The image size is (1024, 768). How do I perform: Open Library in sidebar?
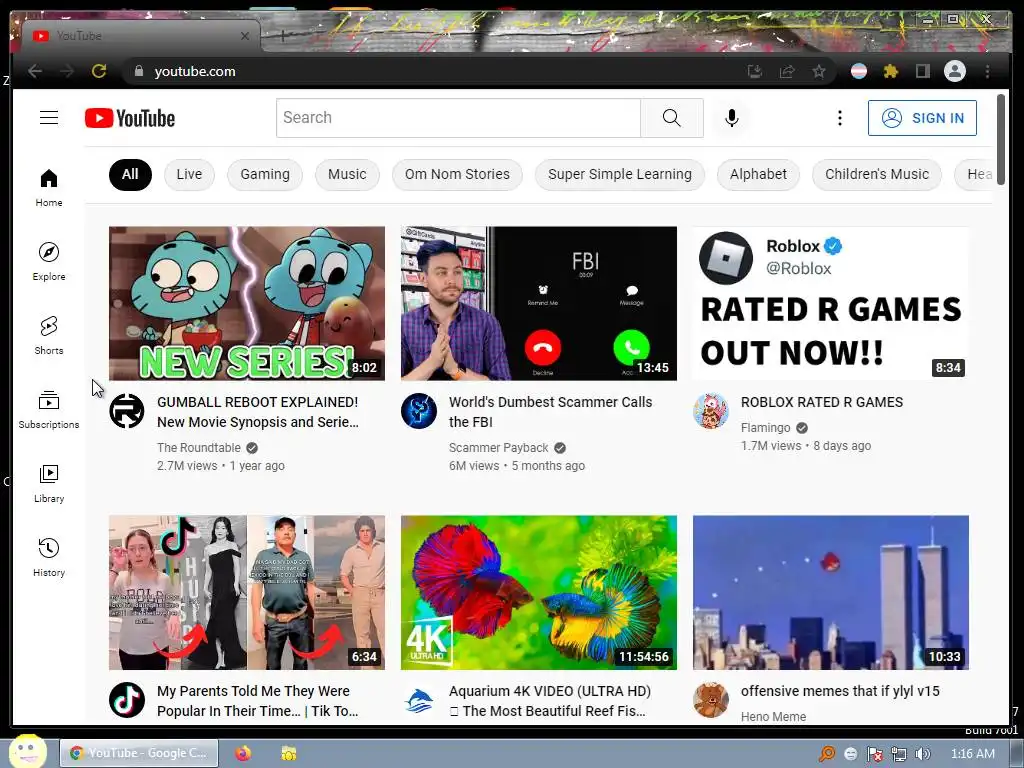tap(49, 483)
